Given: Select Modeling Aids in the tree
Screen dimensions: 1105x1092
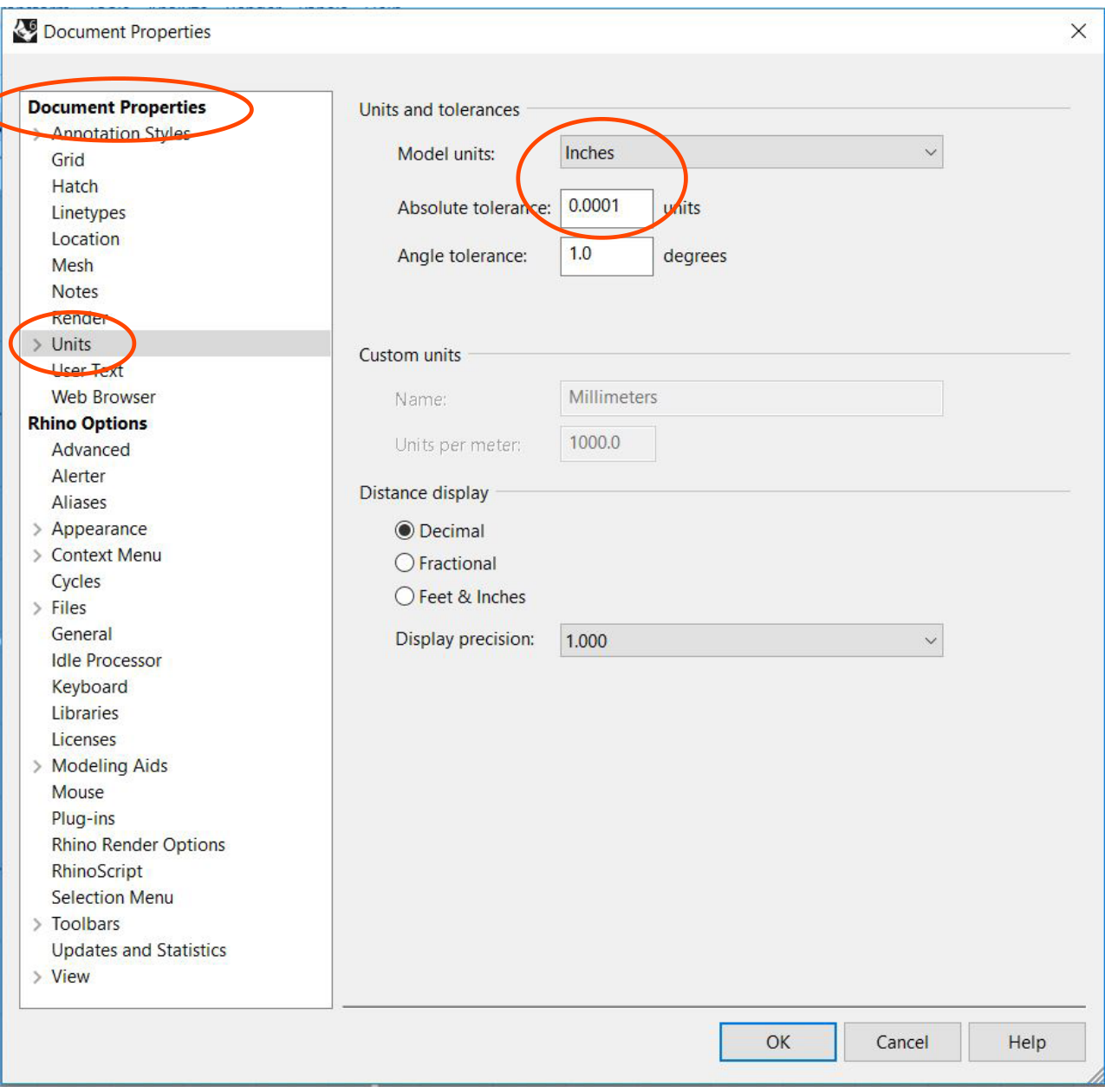Looking at the screenshot, I should click(x=109, y=766).
